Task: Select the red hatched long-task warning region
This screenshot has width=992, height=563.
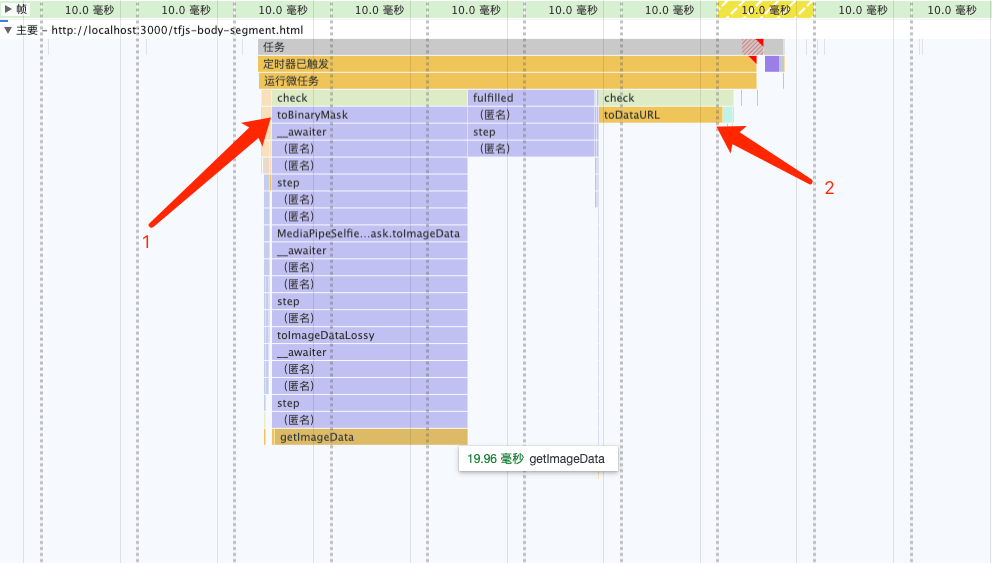Action: [752, 47]
